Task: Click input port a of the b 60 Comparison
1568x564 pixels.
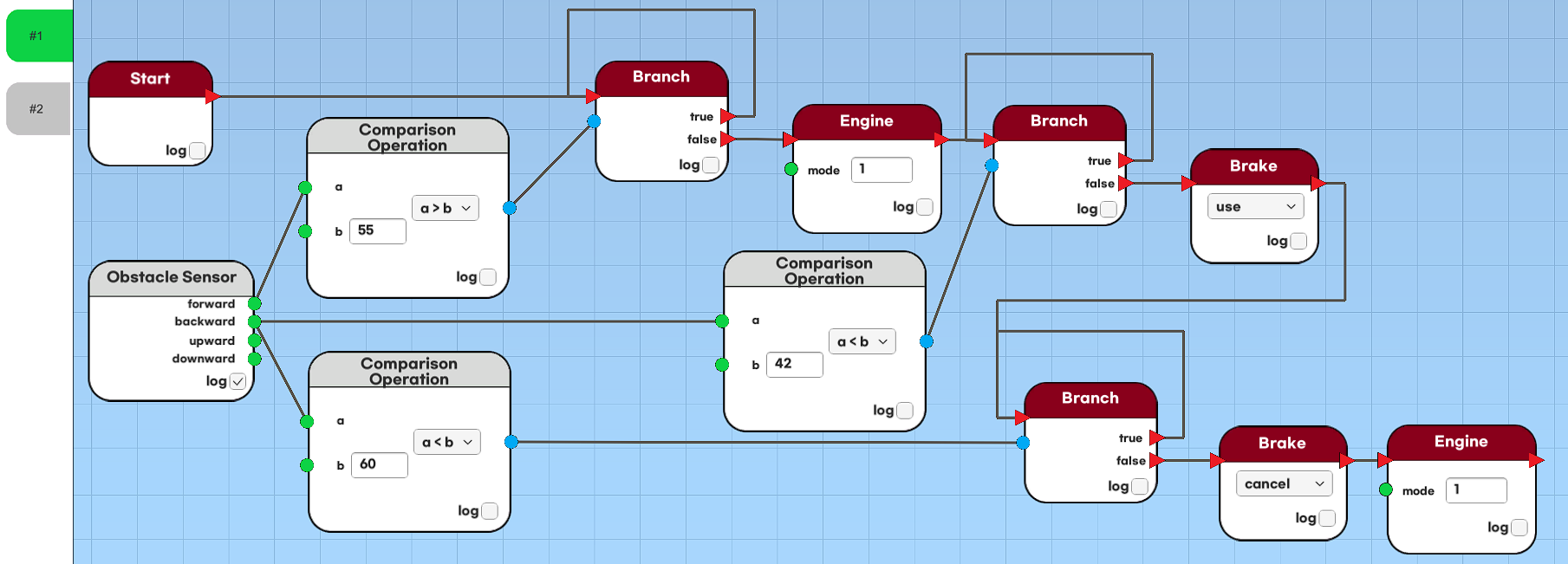Action: [x=307, y=421]
